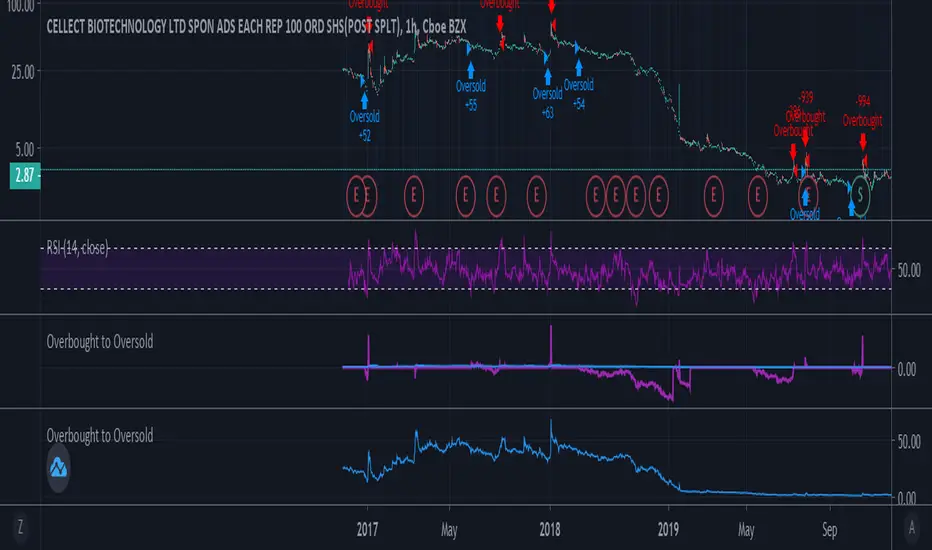The width and height of the screenshot is (932, 550).
Task: Click the 5.00 price axis label
Action: (25, 149)
